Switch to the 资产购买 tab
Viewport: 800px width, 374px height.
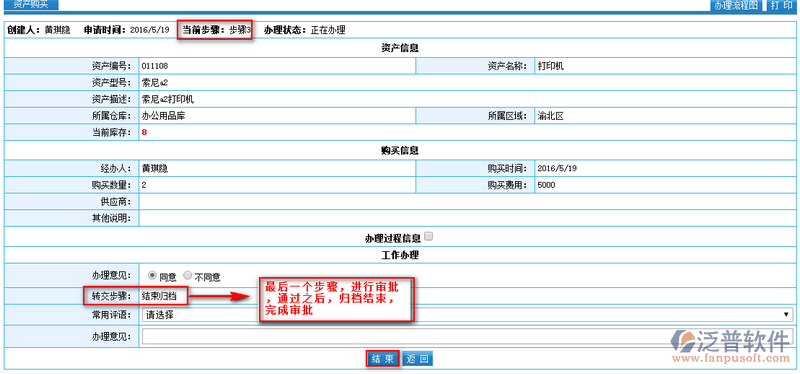click(31, 4)
